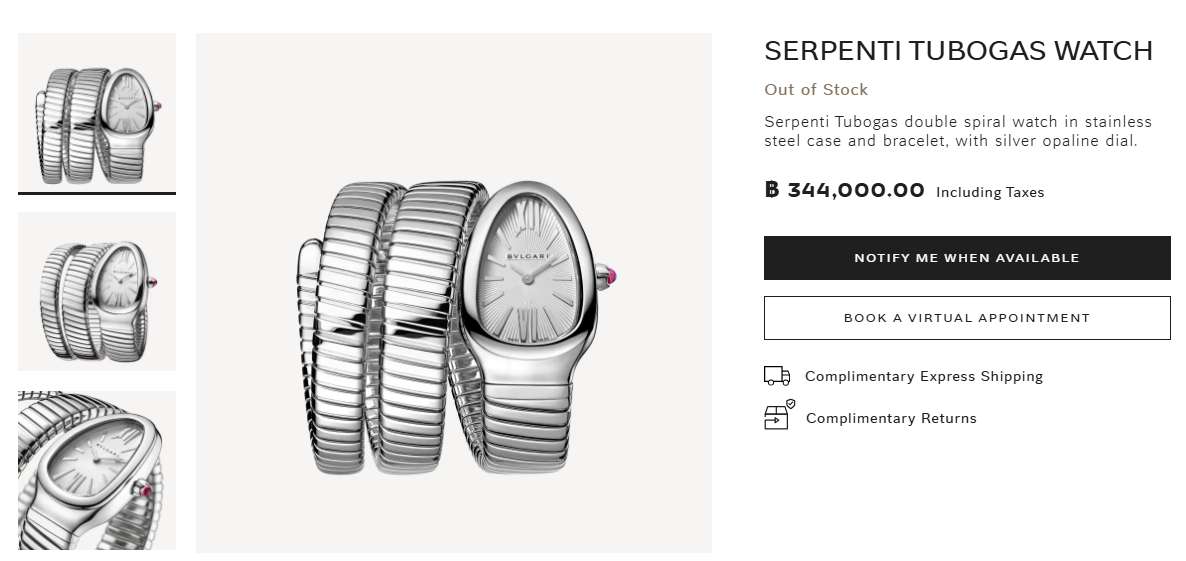
Task: Click the Out of Stock label
Action: point(816,90)
